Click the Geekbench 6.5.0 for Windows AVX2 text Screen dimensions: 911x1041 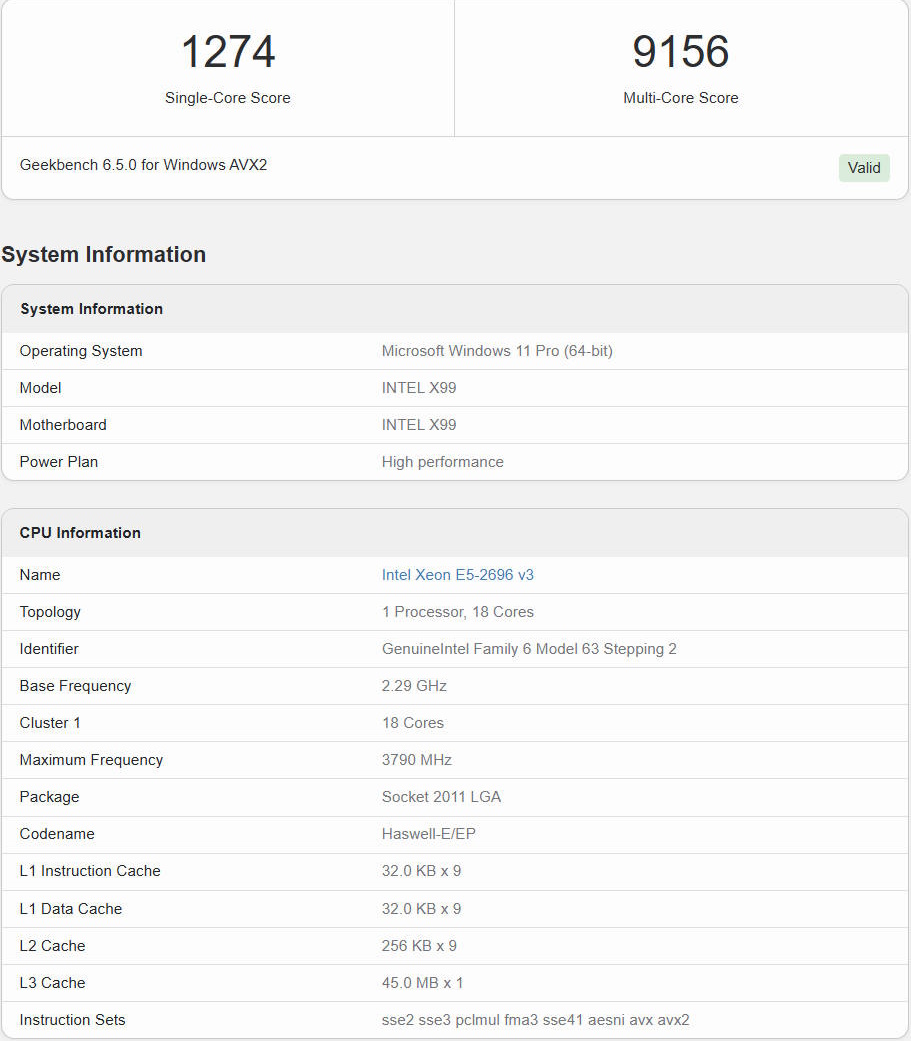tap(143, 165)
